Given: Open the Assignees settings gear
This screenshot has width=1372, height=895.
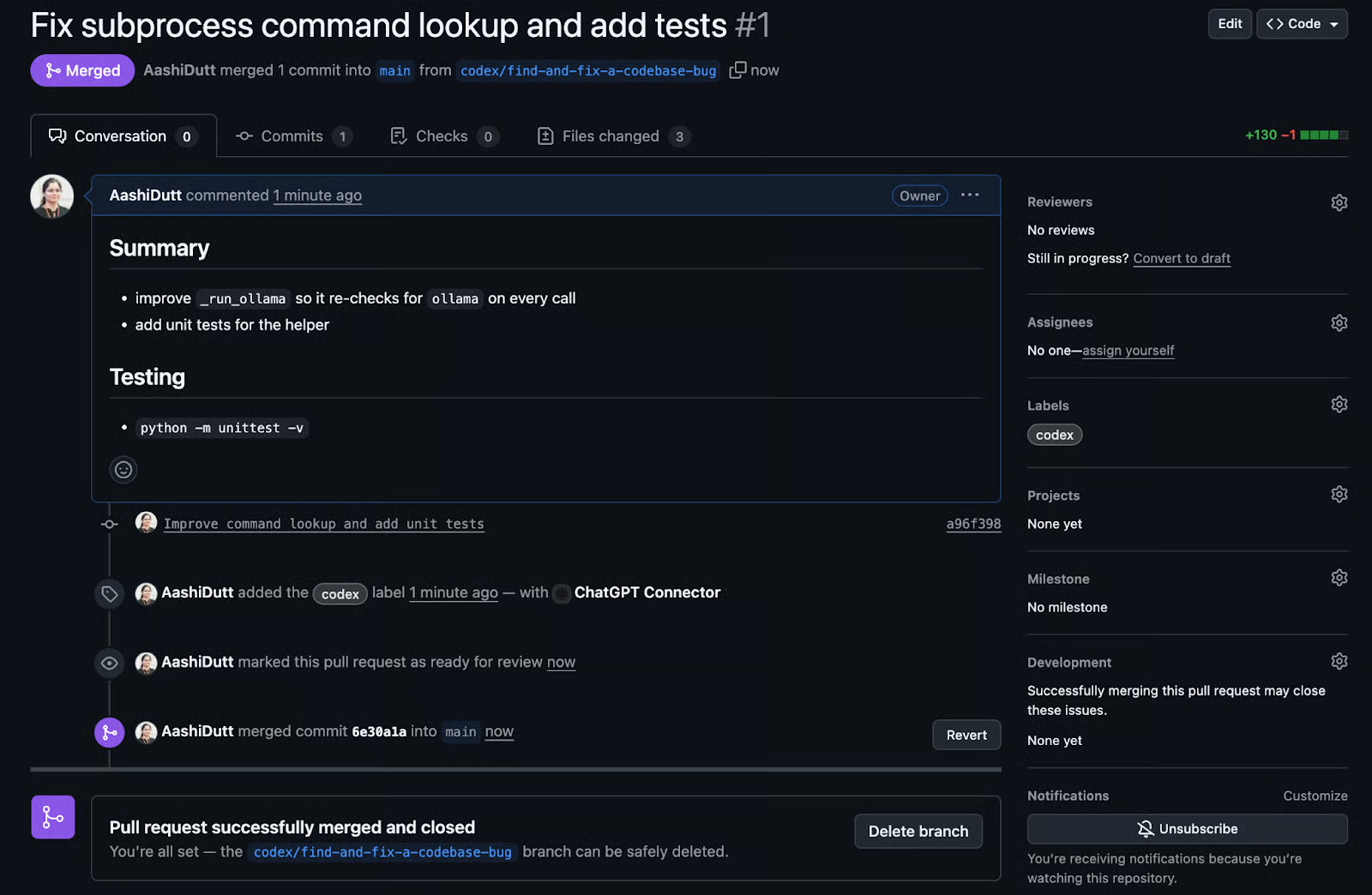Looking at the screenshot, I should [x=1339, y=322].
